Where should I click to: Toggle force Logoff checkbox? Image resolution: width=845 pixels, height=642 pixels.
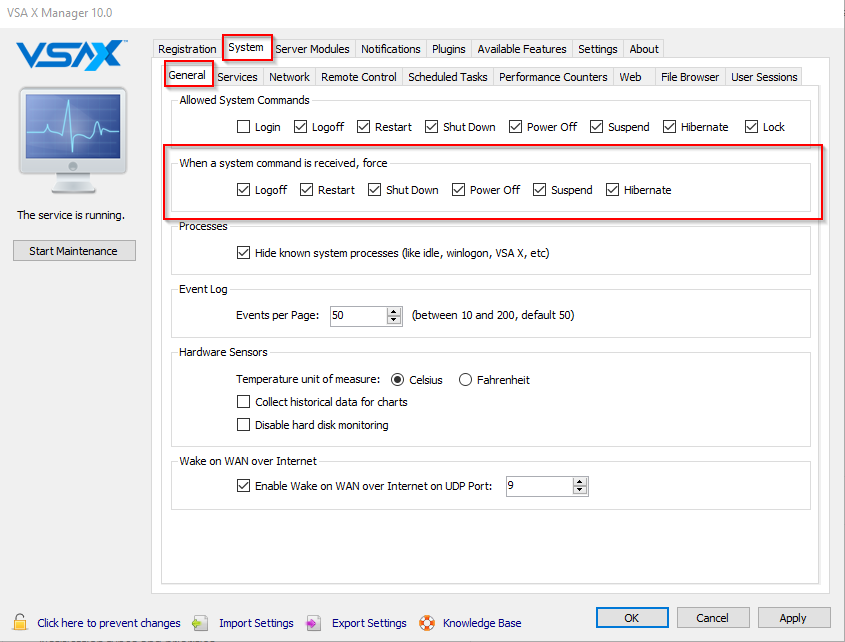click(244, 190)
